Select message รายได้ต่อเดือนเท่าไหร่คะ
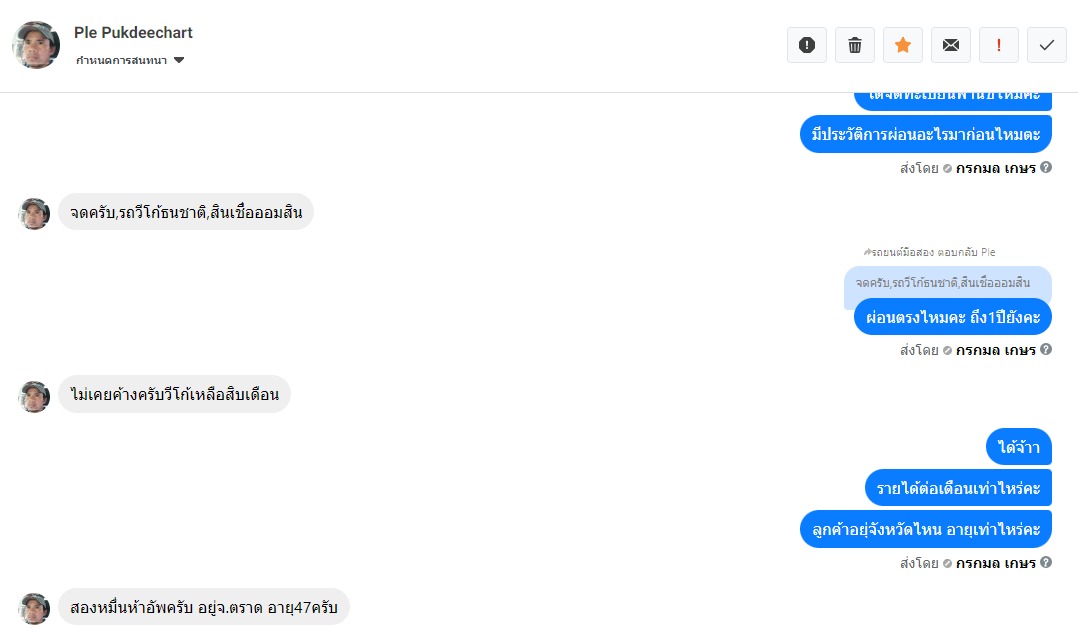Image resolution: width=1078 pixels, height=636 pixels. [x=958, y=488]
